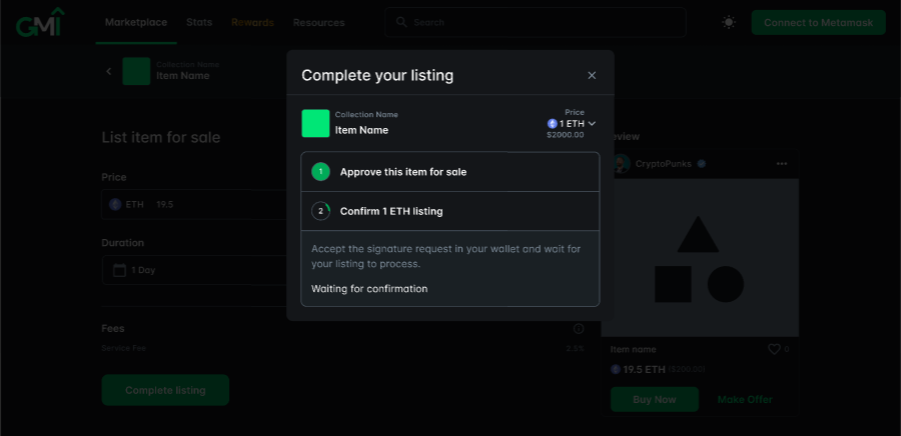Click the CryptoPunks avatar
The width and height of the screenshot is (901, 436).
(x=621, y=164)
